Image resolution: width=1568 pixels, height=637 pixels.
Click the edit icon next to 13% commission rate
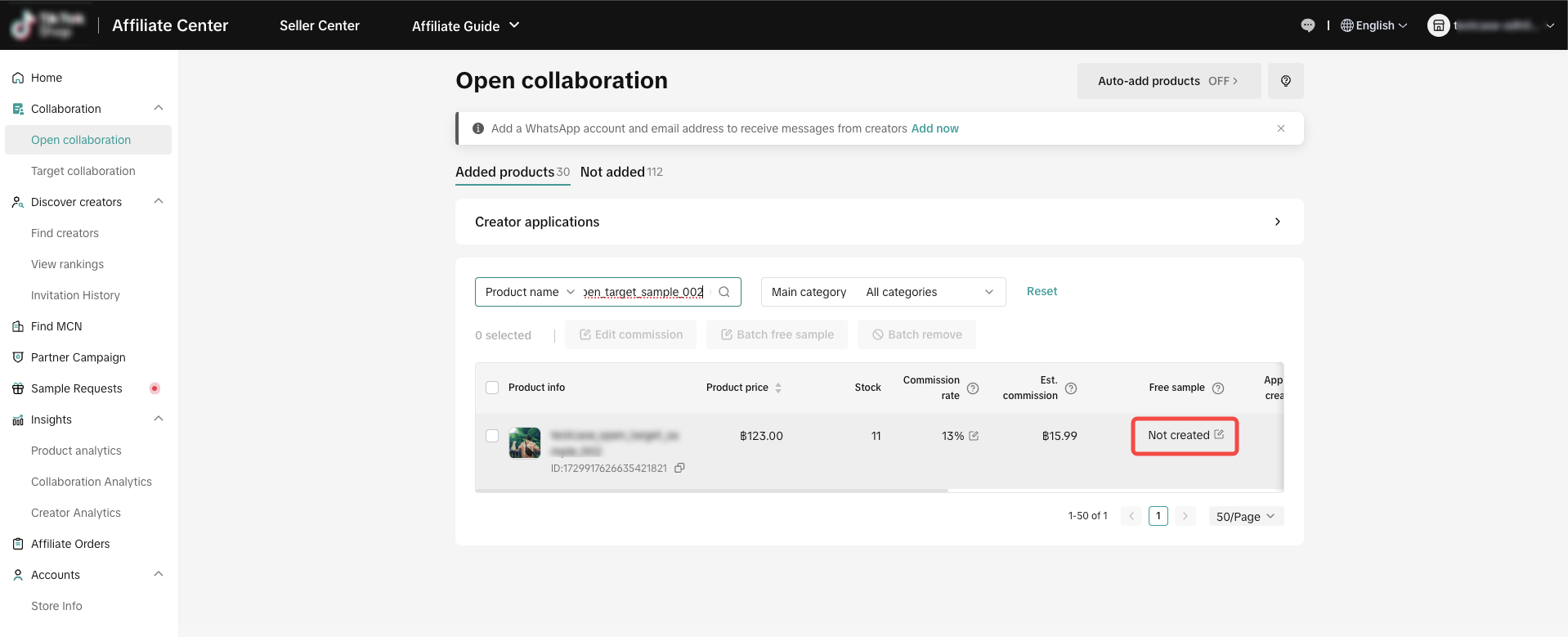(x=974, y=436)
